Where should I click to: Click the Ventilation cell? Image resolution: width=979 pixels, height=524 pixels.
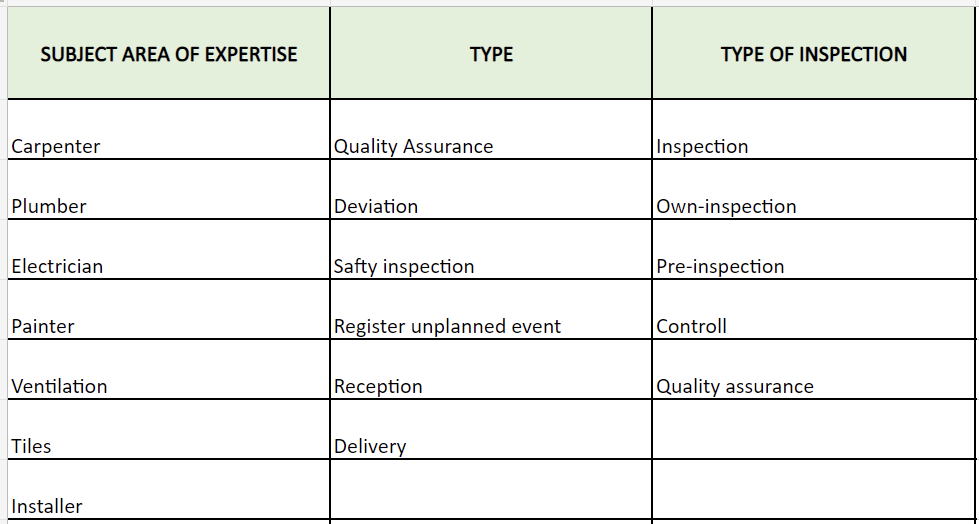(x=169, y=369)
